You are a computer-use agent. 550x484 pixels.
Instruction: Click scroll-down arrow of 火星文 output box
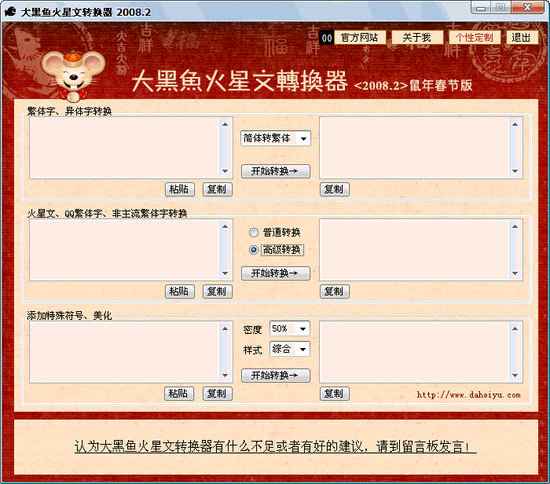pos(515,273)
